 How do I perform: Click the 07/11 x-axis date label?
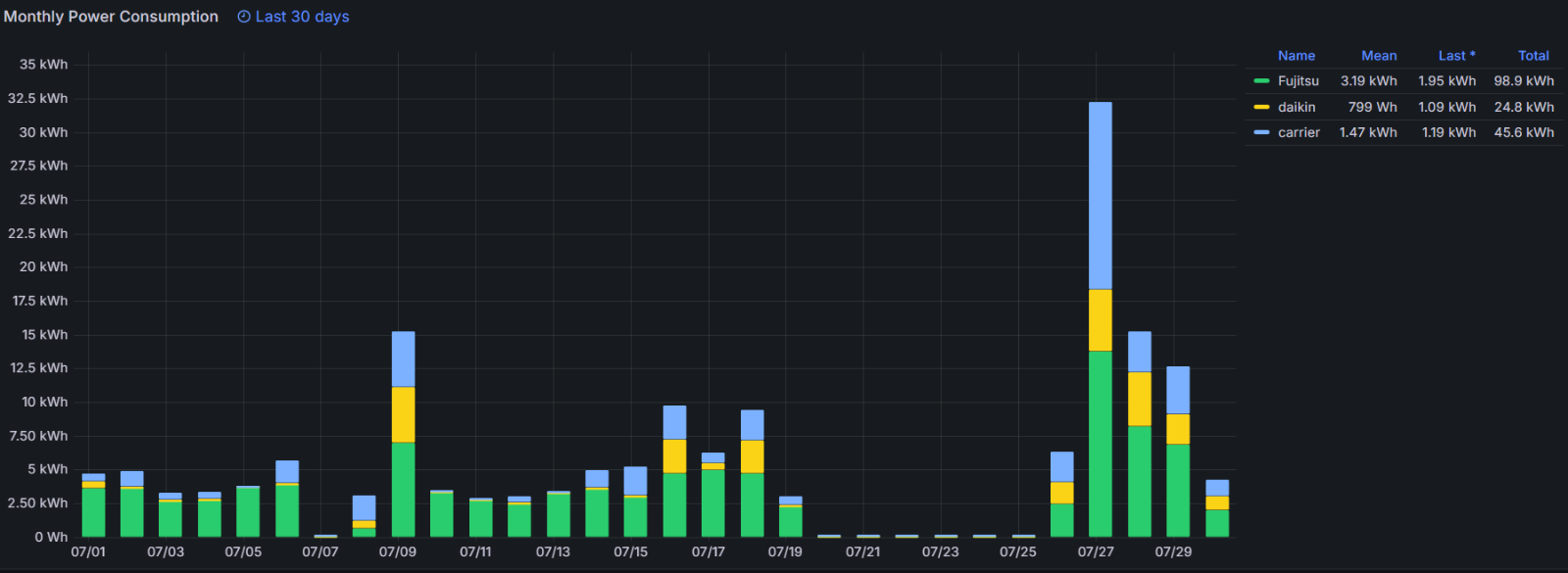coord(475,552)
